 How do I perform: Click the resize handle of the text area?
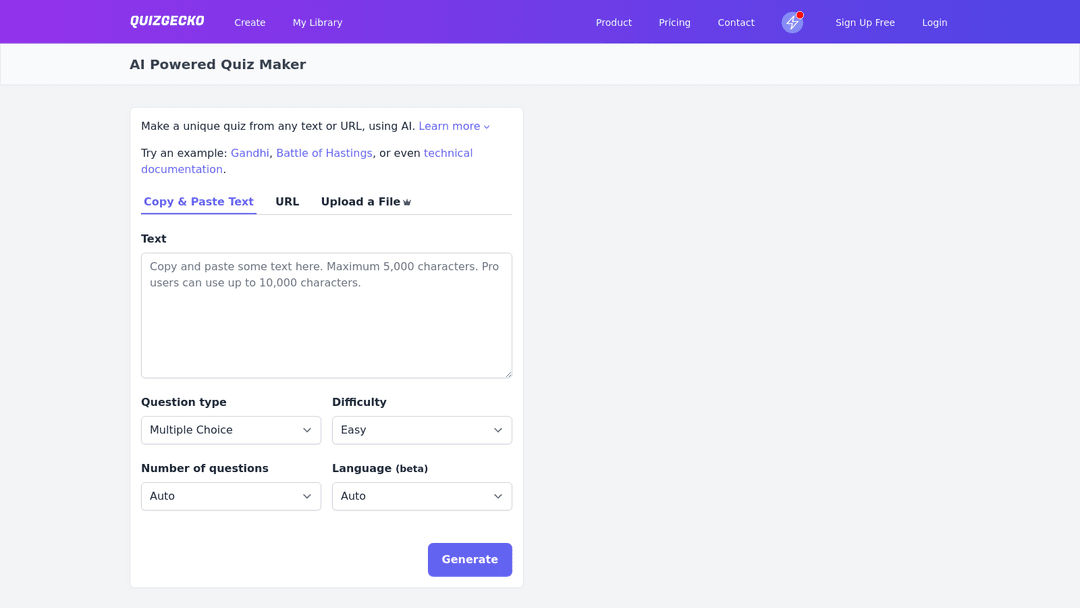point(508,374)
